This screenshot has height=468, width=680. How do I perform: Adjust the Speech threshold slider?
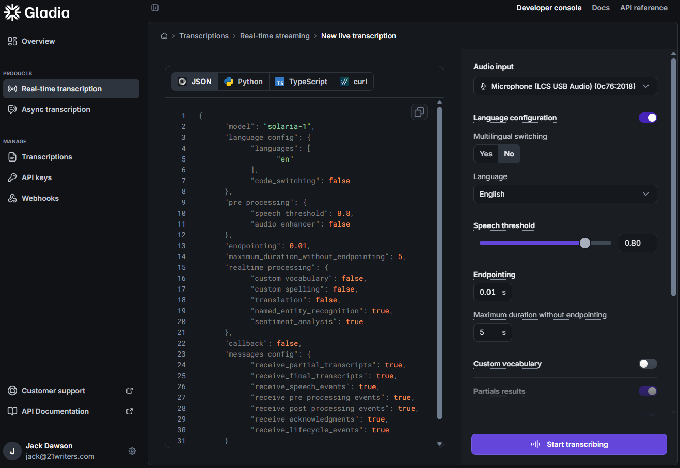(585, 243)
